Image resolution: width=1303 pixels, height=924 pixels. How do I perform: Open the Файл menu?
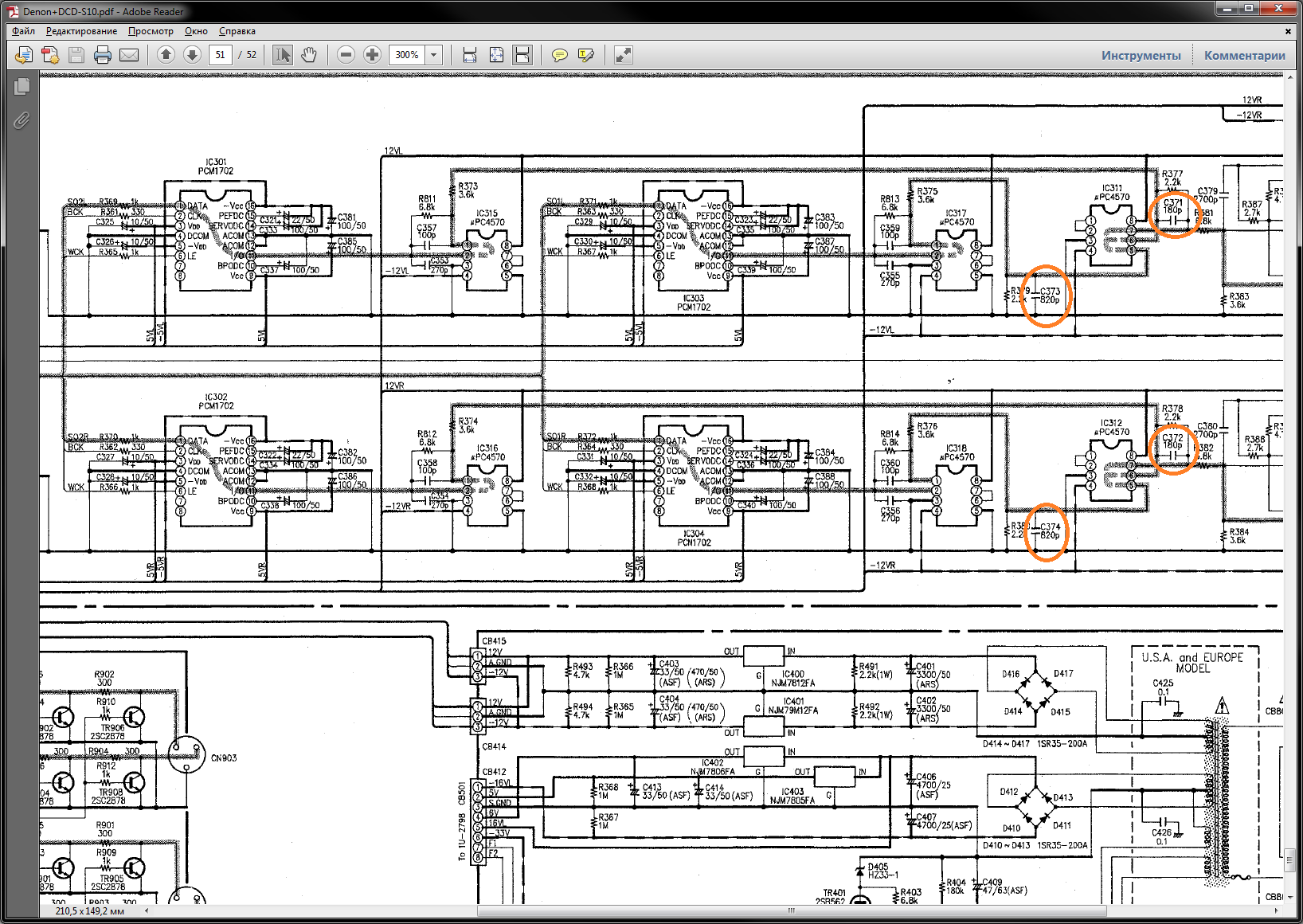(x=23, y=31)
